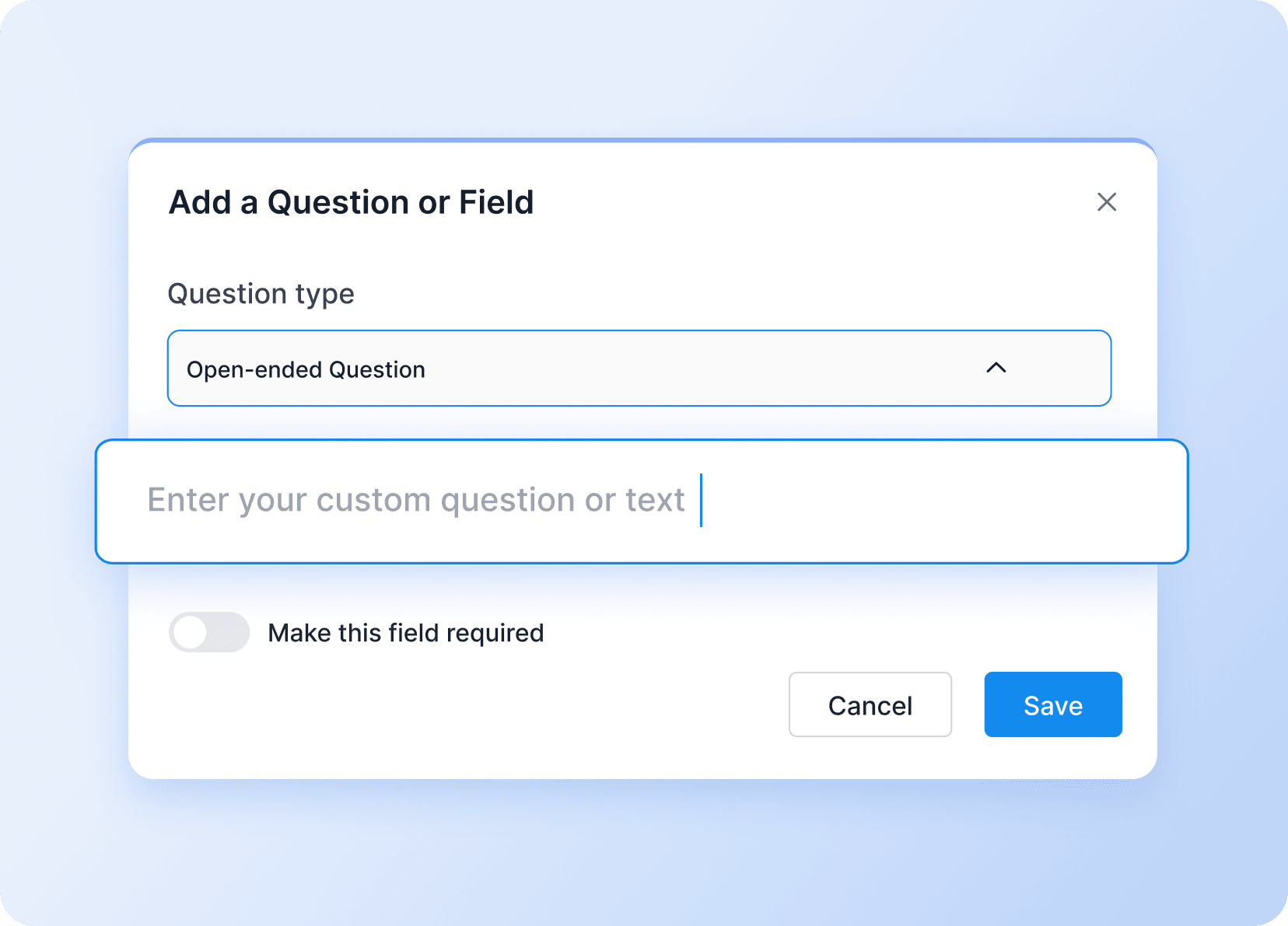This screenshot has height=926, width=1288.
Task: Click the required-field switch knob
Action: click(x=191, y=632)
